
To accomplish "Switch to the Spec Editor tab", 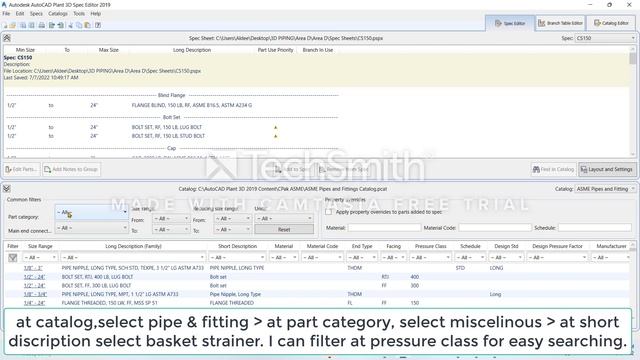I will tap(510, 23).
